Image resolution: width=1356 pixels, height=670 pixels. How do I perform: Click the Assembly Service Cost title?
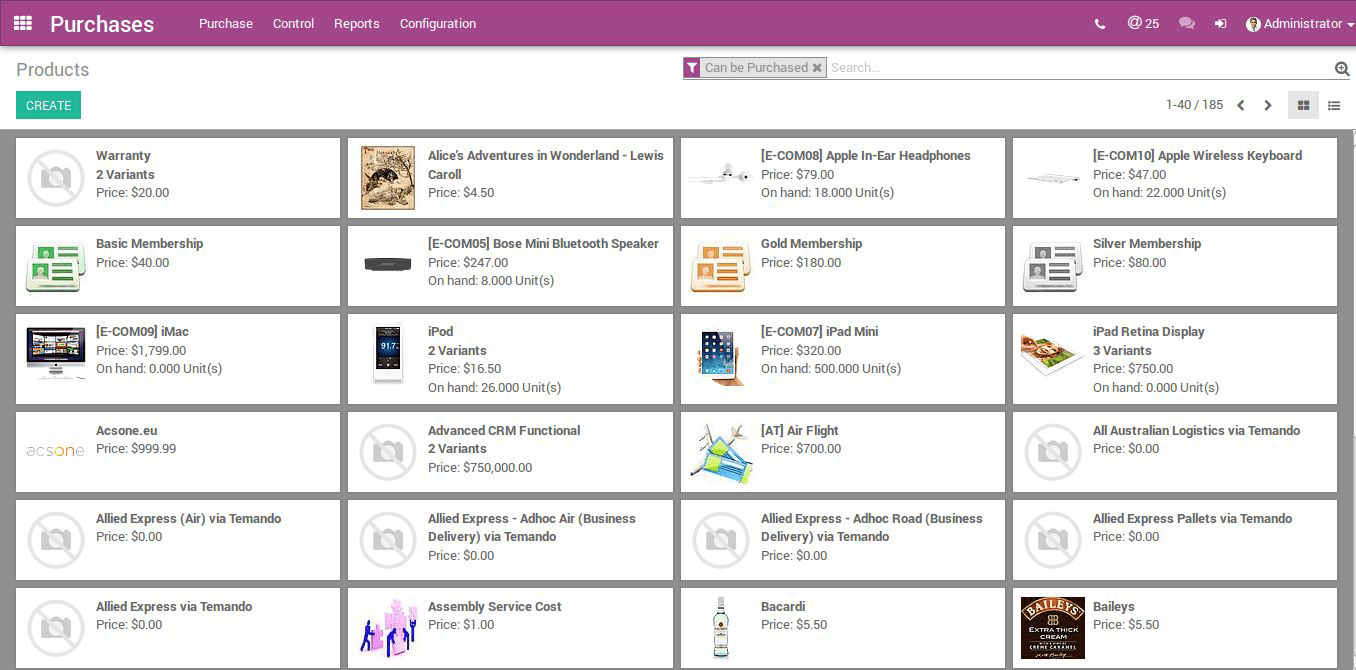tap(495, 607)
